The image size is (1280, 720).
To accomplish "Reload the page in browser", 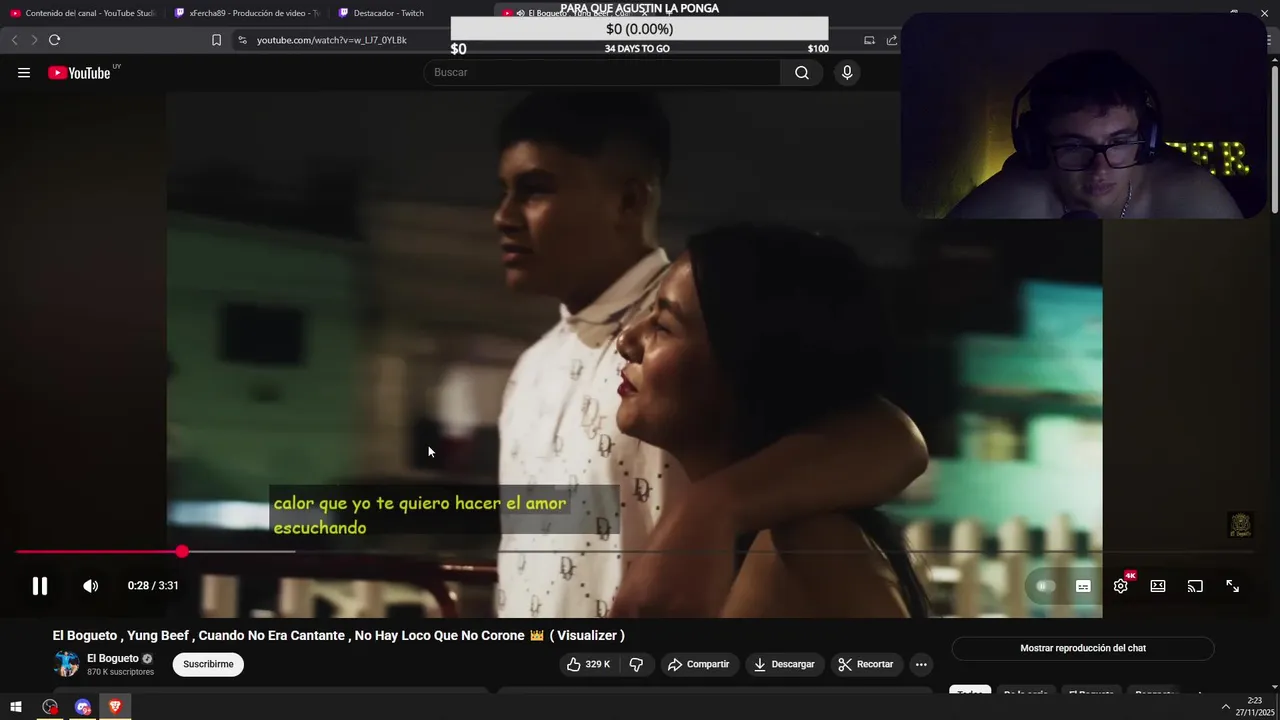I will point(54,40).
